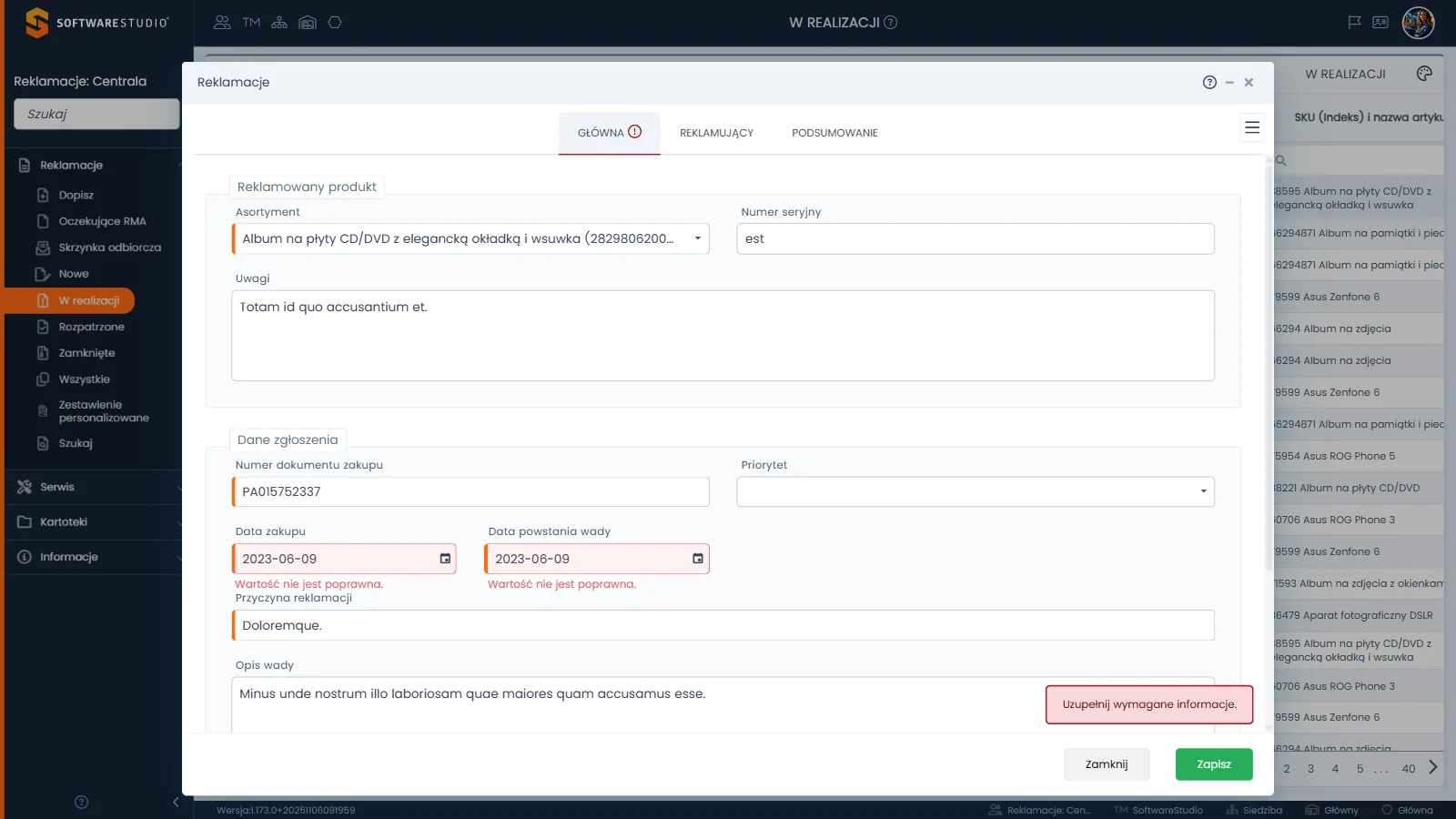Click the Zapisz button

click(x=1214, y=764)
